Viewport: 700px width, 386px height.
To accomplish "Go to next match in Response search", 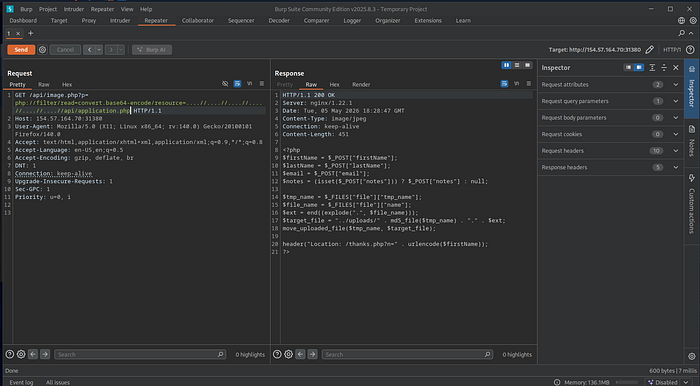I will 312,354.
